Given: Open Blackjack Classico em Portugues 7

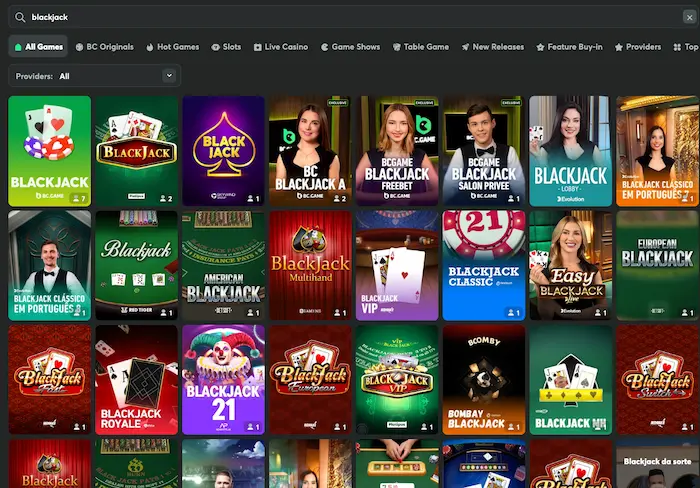Looking at the screenshot, I should 658,151.
